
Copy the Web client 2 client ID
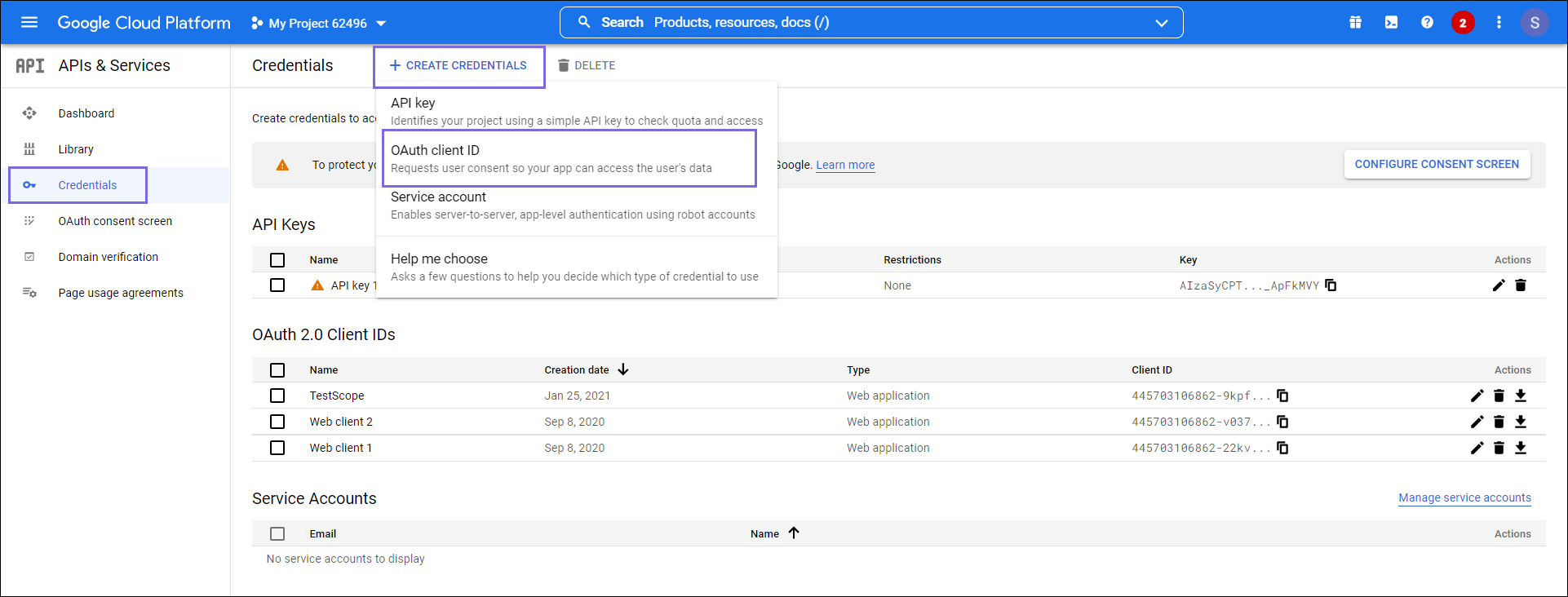pyautogui.click(x=1282, y=422)
